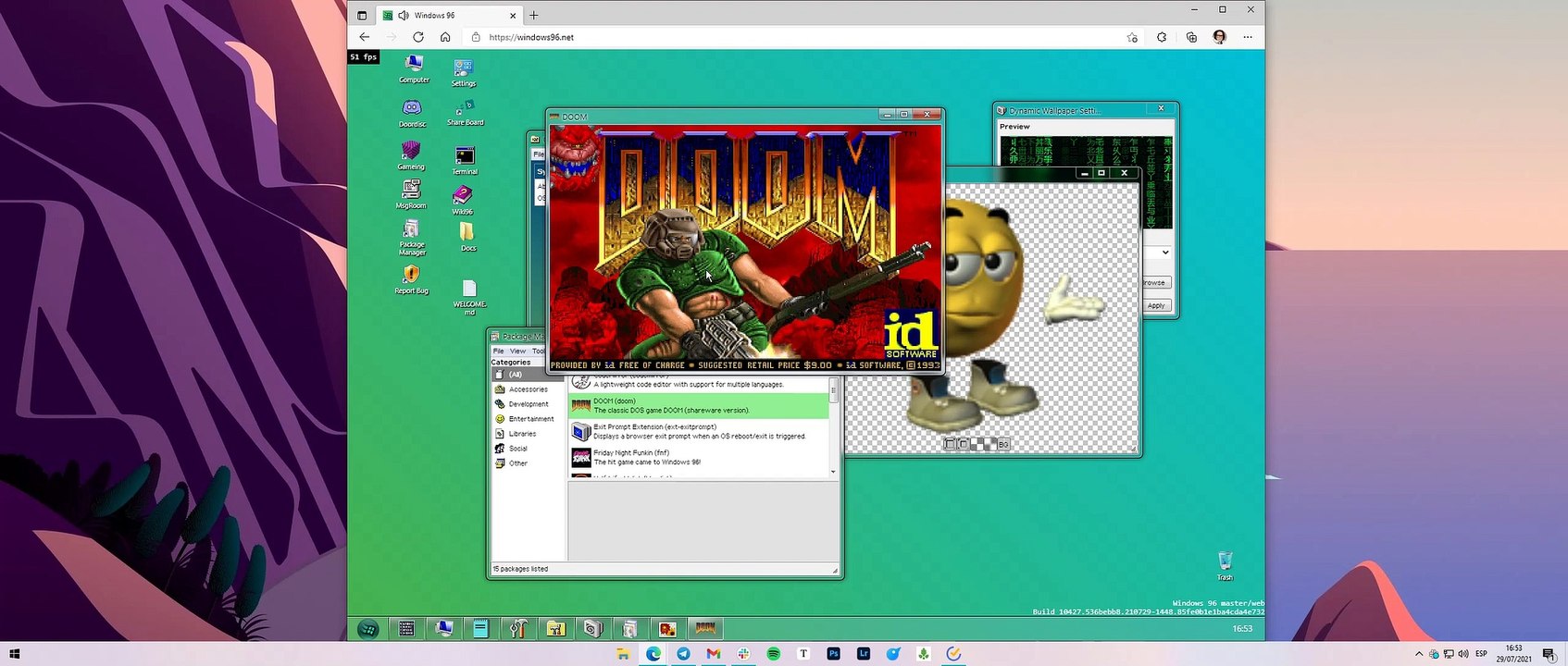Image resolution: width=1568 pixels, height=666 pixels.
Task: Click the Windows 96 browser tab
Action: pos(450,15)
